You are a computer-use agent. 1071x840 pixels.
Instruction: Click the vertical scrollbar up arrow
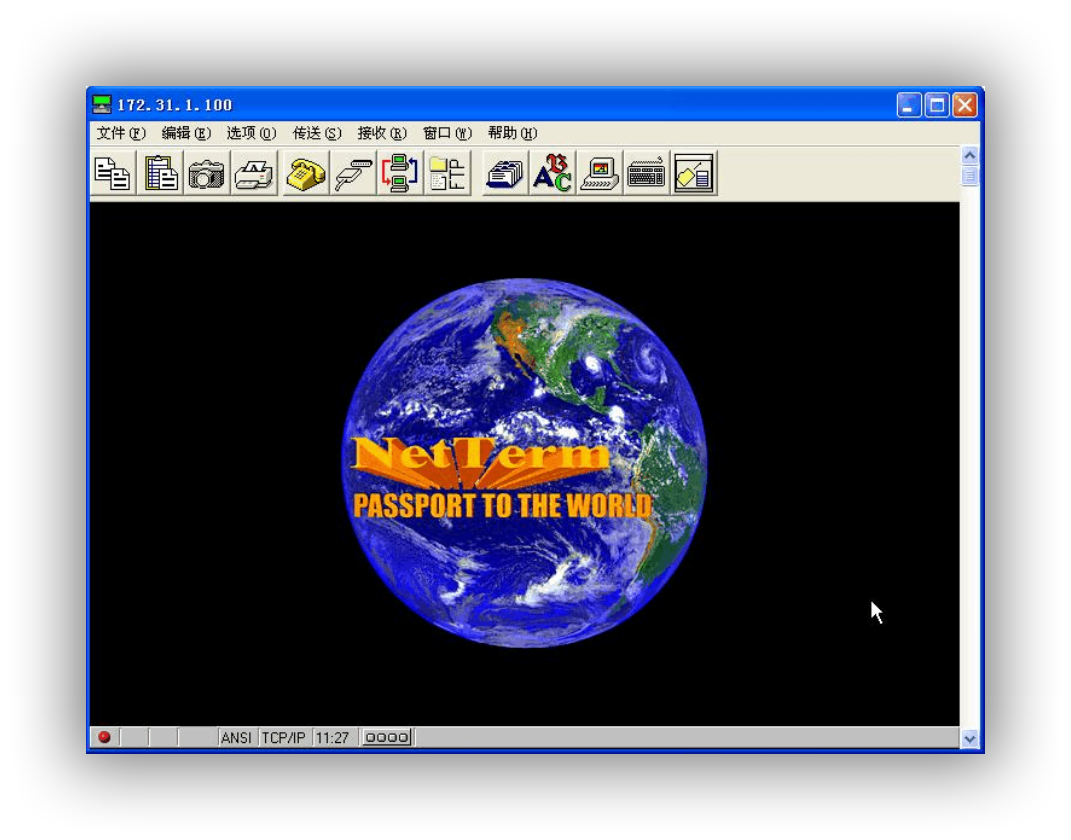click(x=969, y=156)
